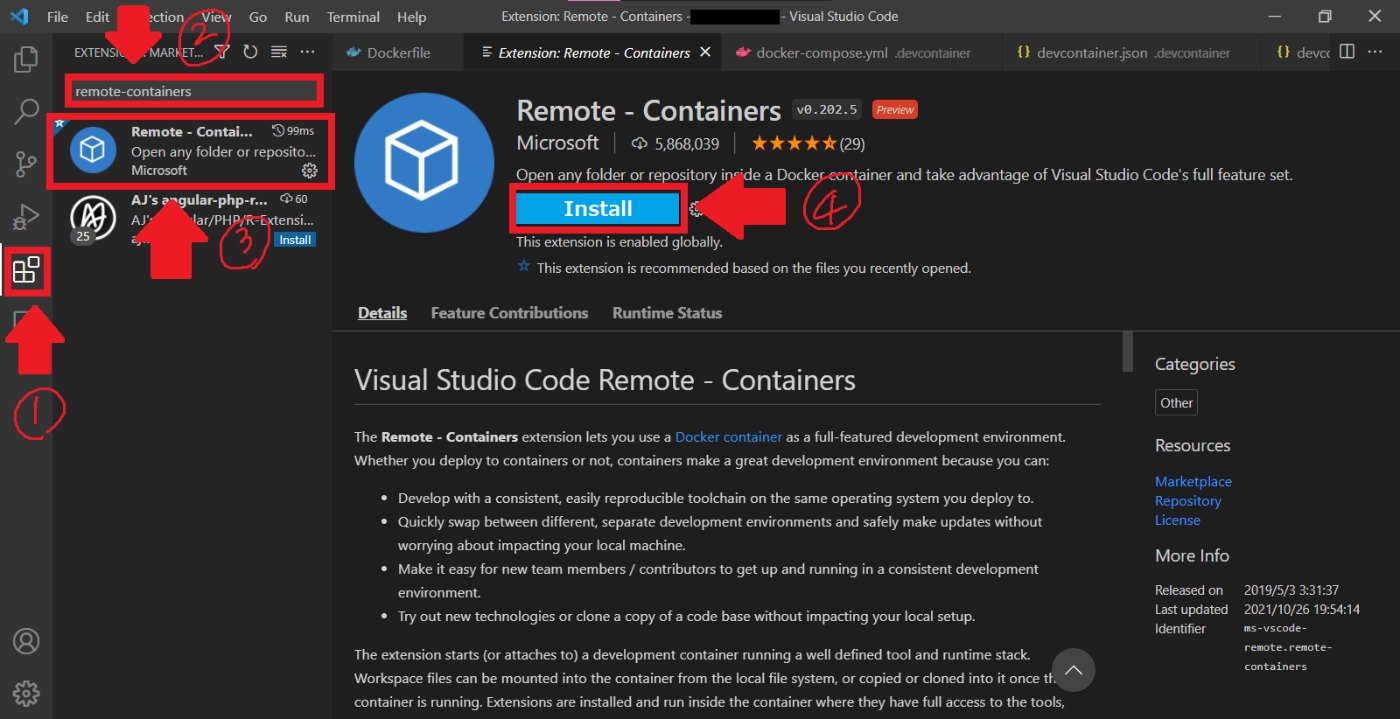The width and height of the screenshot is (1400, 719).
Task: Select the Runtime Status tab
Action: [x=667, y=313]
